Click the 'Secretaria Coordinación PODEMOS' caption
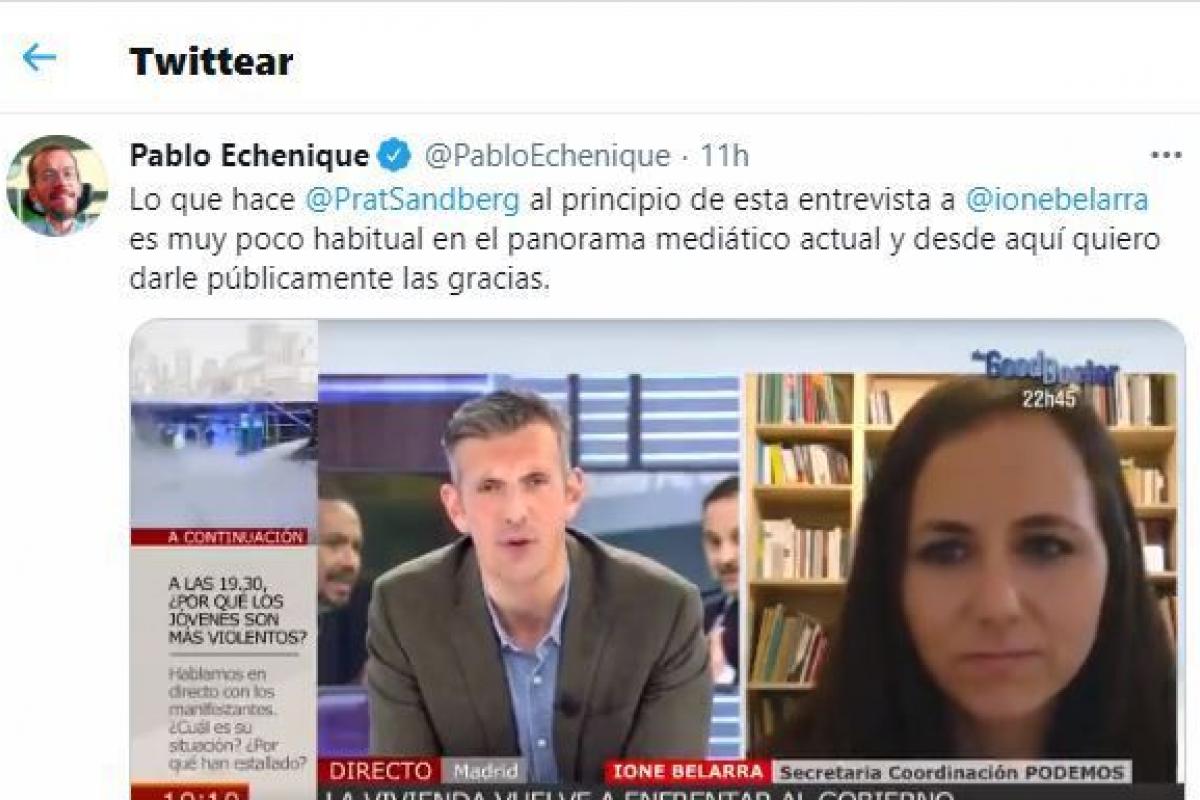This screenshot has height=800, width=1200. [x=952, y=772]
